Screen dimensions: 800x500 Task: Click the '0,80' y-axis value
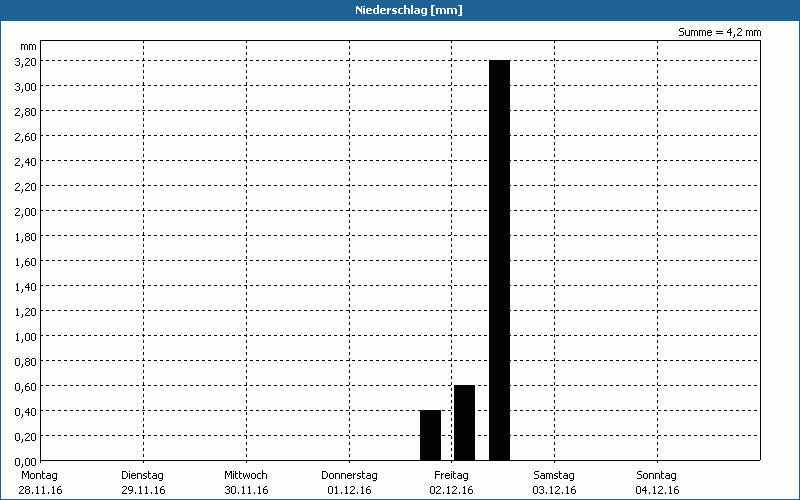click(x=26, y=362)
